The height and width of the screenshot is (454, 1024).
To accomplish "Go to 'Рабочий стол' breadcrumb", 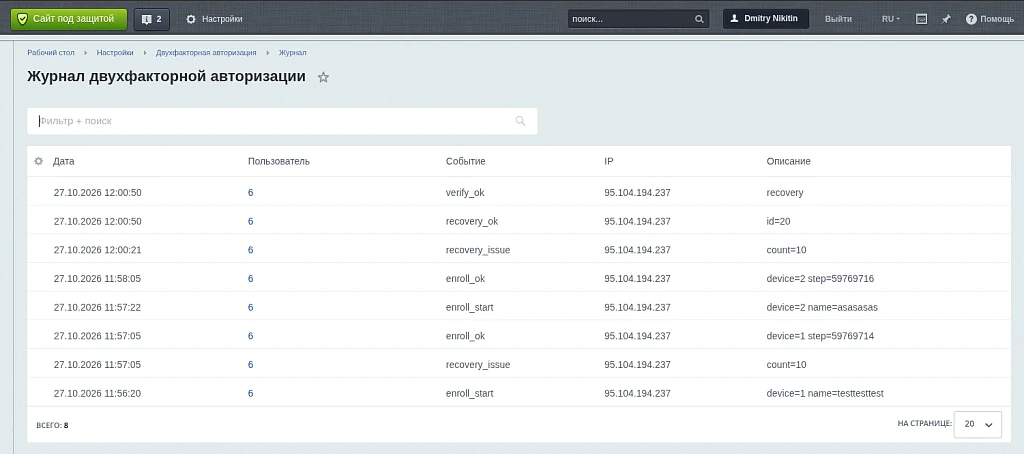I will pyautogui.click(x=51, y=52).
